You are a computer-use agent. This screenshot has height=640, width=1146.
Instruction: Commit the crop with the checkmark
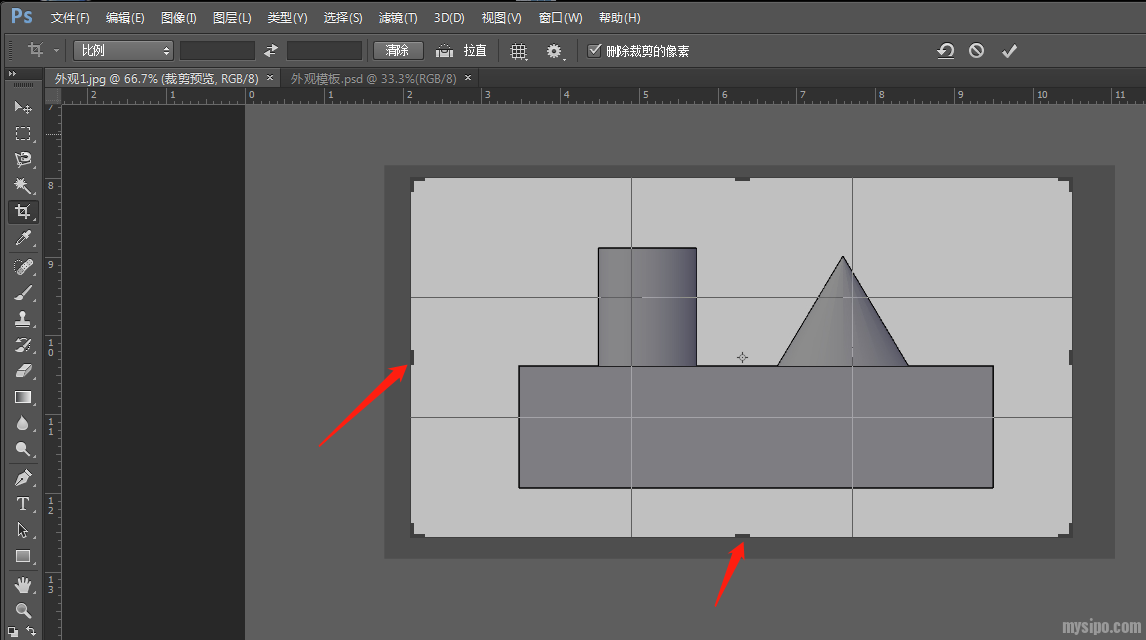[1009, 51]
